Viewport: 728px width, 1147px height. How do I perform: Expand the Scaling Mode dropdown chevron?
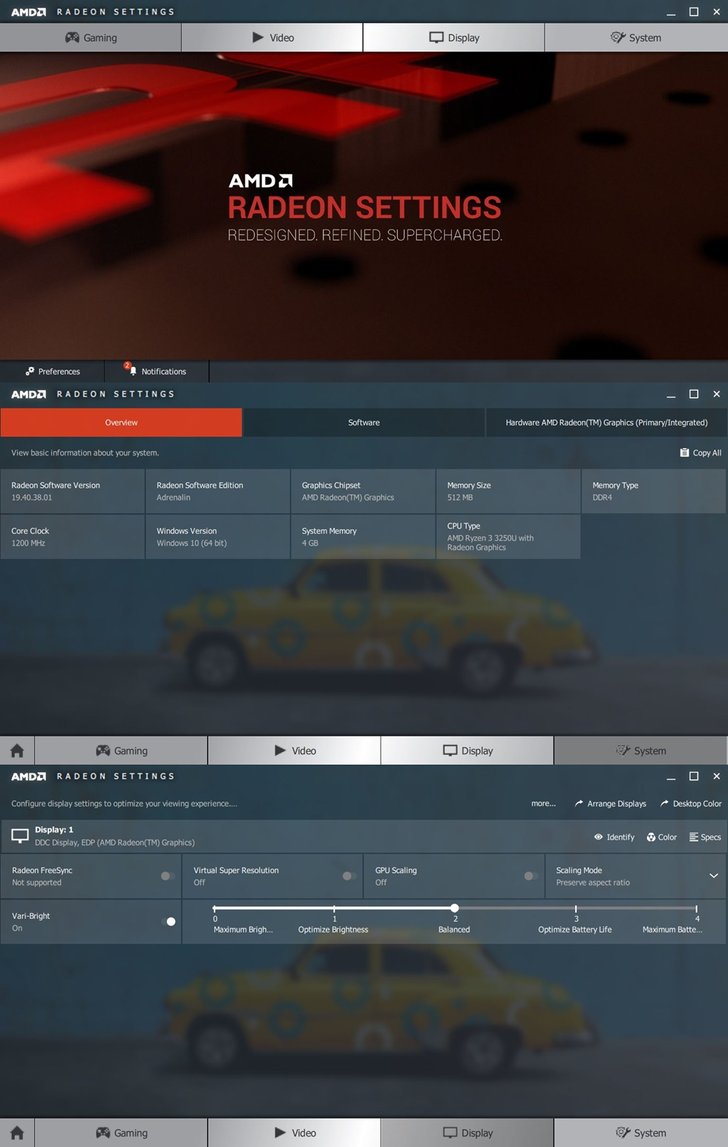pos(713,876)
